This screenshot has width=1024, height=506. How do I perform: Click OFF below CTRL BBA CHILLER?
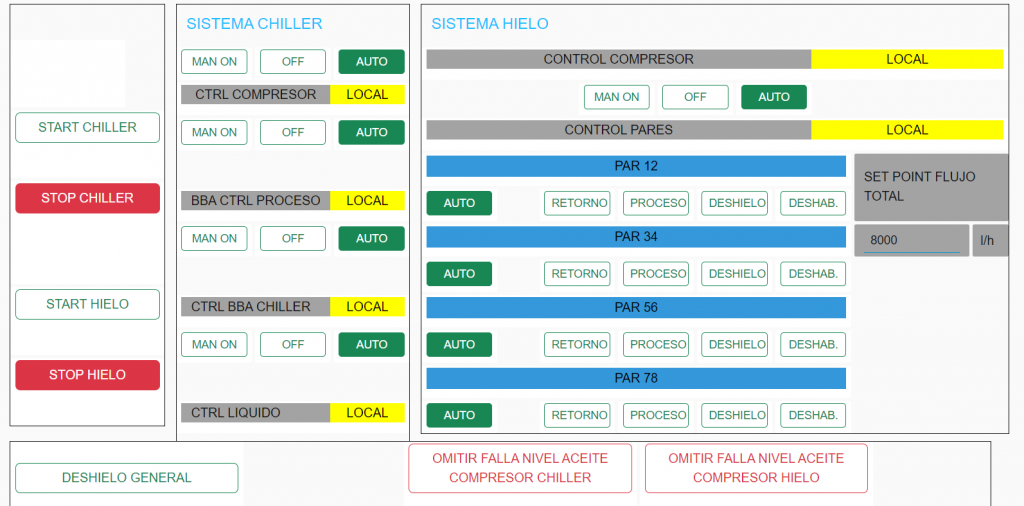tap(292, 345)
